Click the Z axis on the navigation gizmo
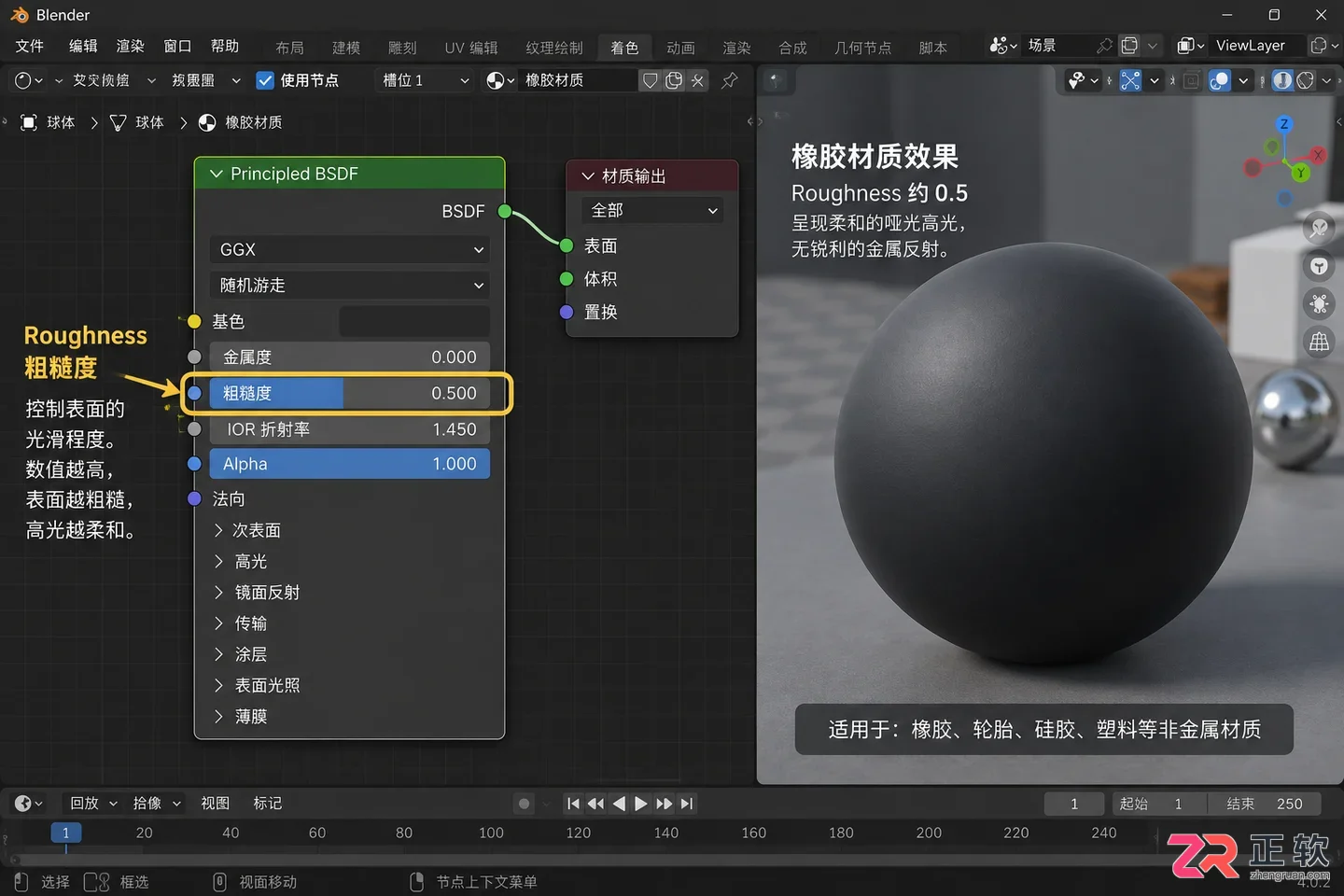 [1284, 124]
